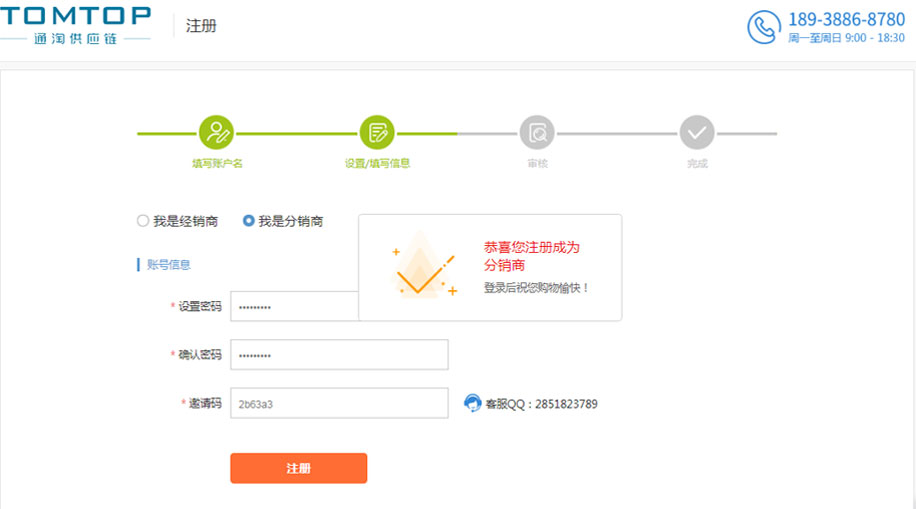The height and width of the screenshot is (509, 916).
Task: Click the 注册 page title in header
Action: click(201, 26)
